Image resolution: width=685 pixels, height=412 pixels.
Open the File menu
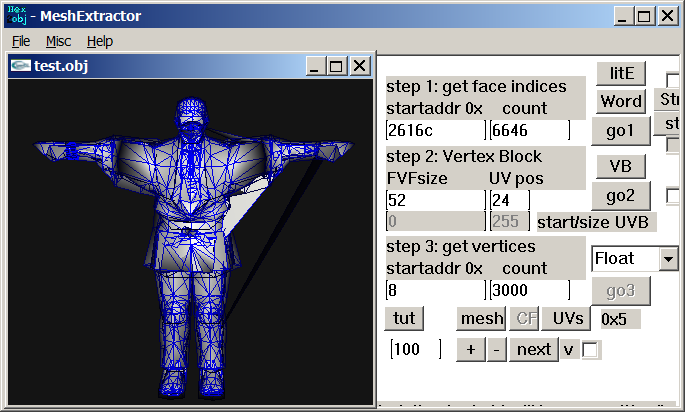pyautogui.click(x=21, y=41)
